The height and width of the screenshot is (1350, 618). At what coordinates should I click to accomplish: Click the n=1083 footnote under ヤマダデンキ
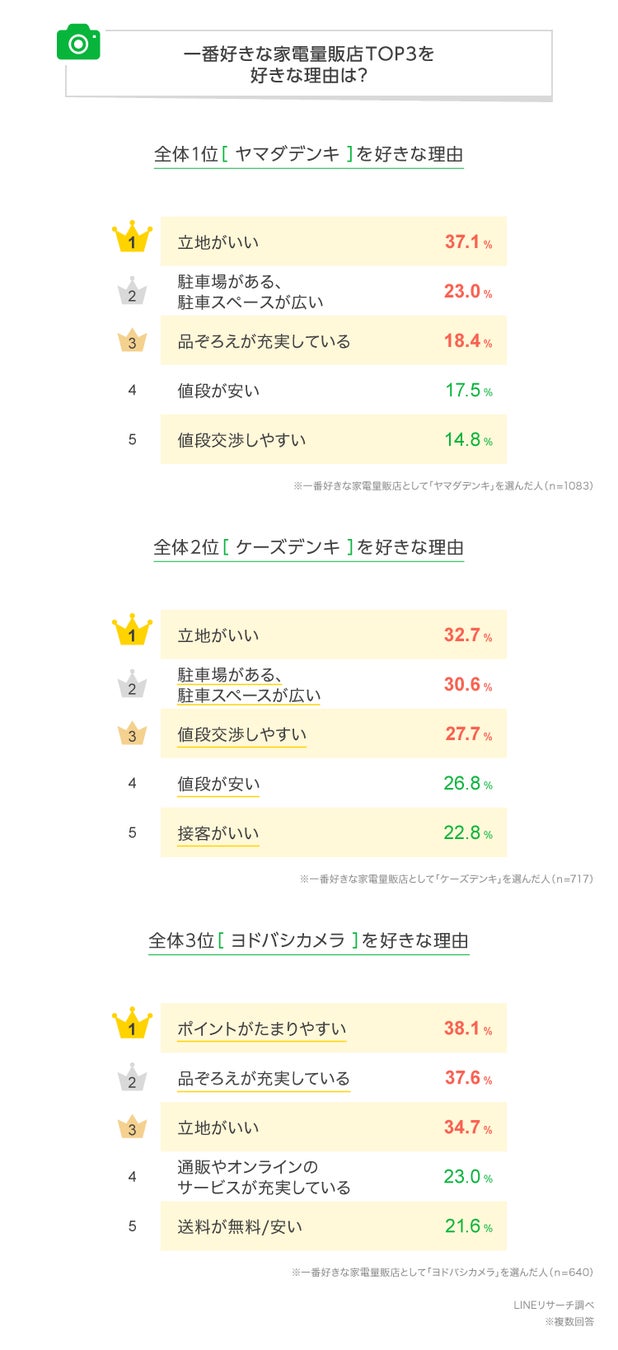coord(443,486)
